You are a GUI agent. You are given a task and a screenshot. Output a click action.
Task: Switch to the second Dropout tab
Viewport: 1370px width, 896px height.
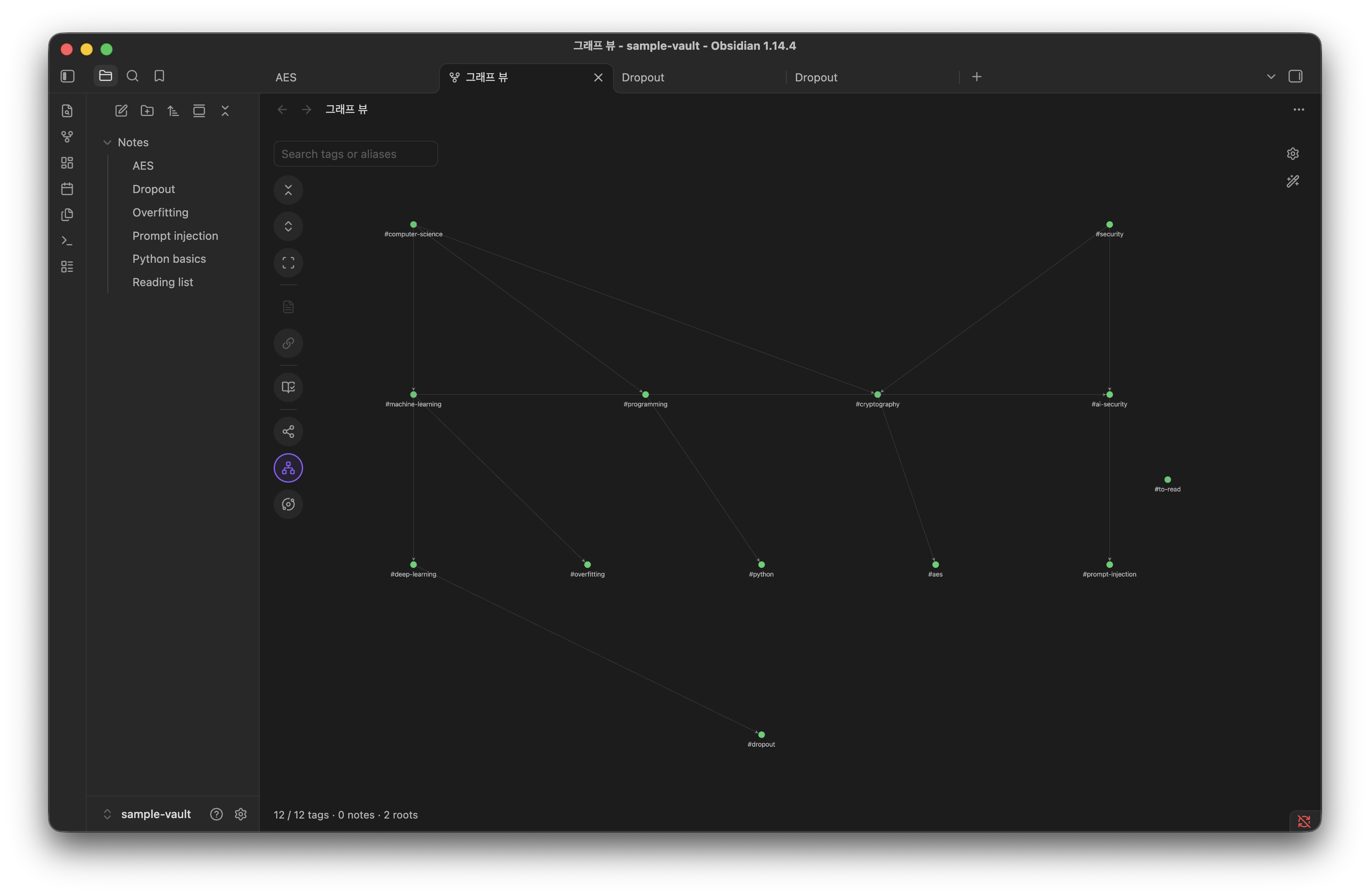[x=816, y=77]
